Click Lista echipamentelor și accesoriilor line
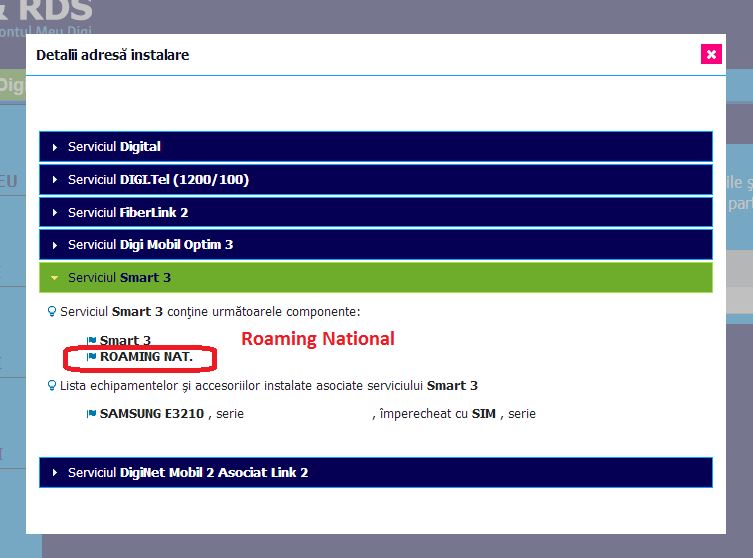Viewport: 753px width, 558px height. pos(268,386)
